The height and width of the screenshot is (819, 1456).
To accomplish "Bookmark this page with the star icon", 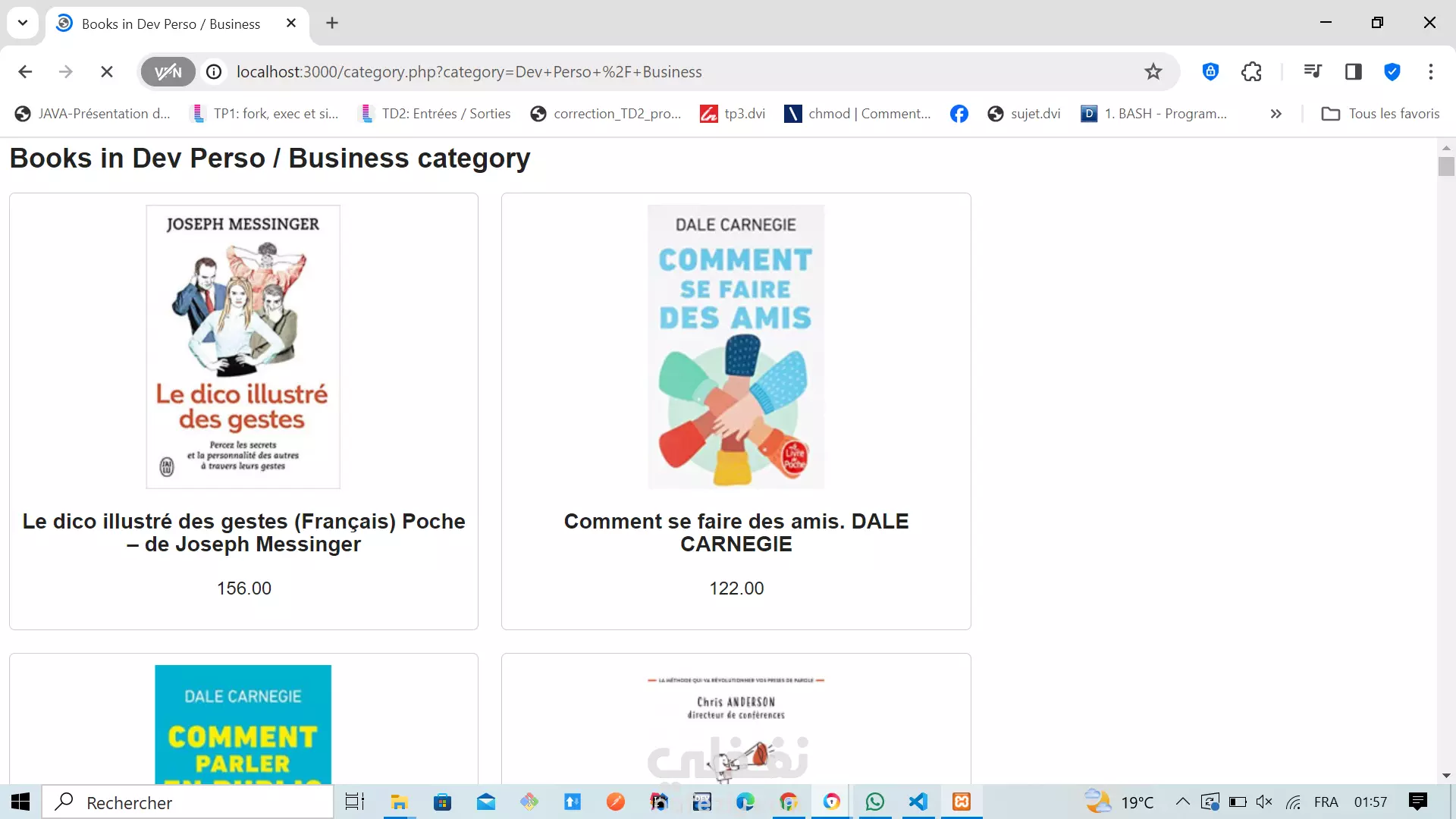I will [x=1153, y=72].
